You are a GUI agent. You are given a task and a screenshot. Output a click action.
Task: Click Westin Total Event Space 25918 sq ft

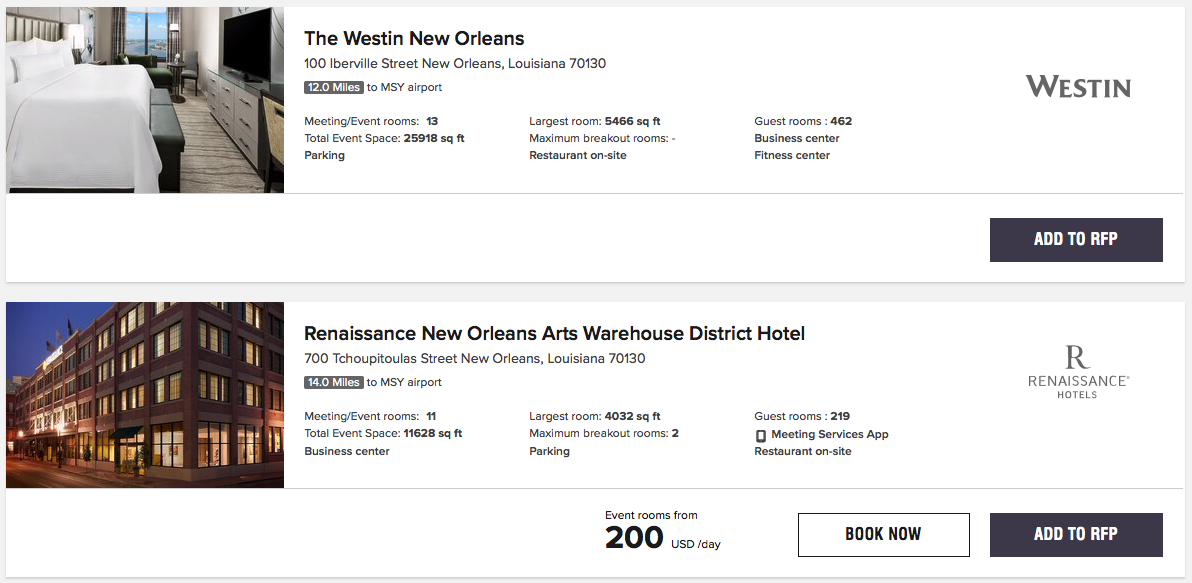[384, 138]
